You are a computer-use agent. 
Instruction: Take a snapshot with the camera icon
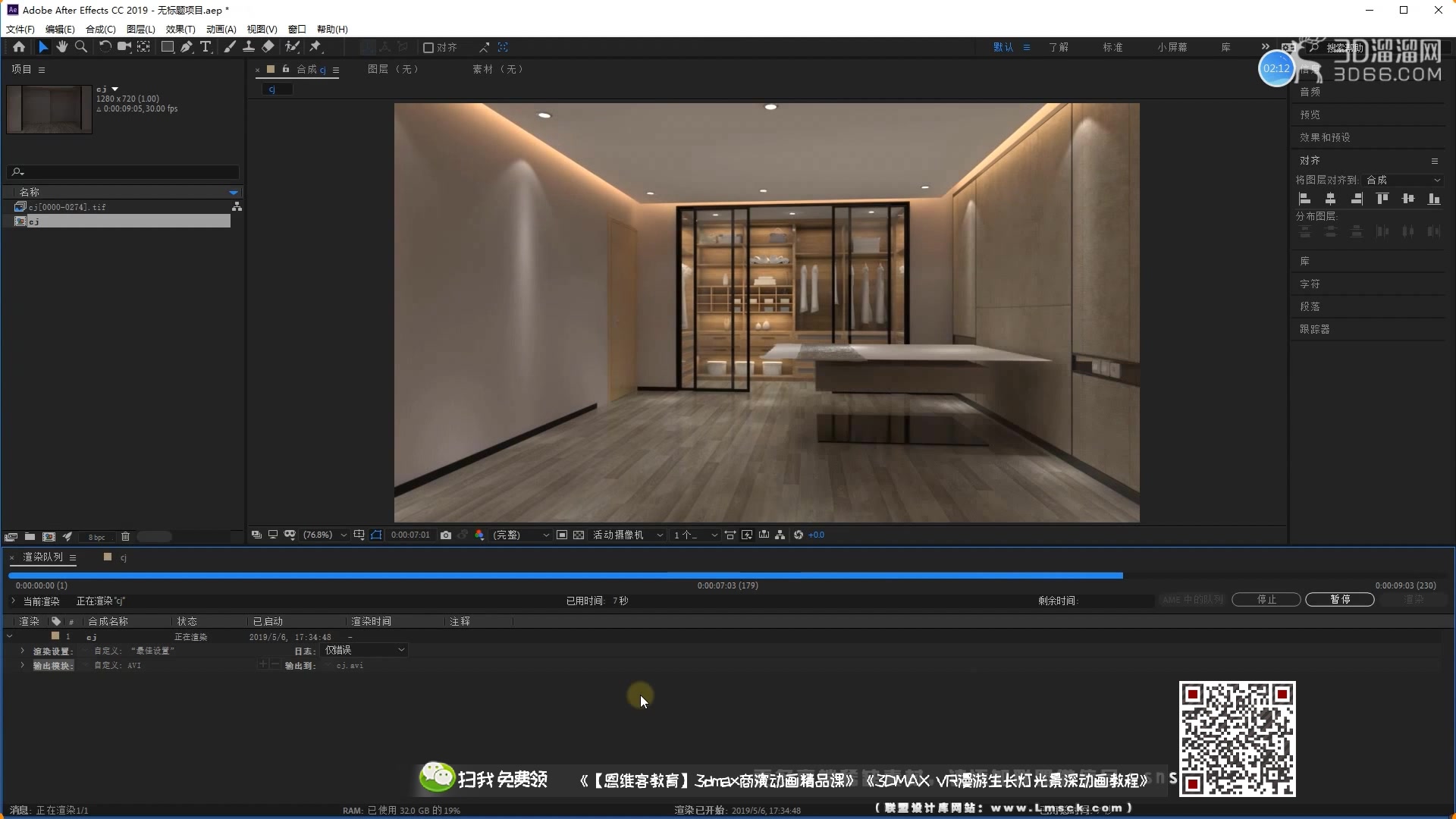coord(446,535)
